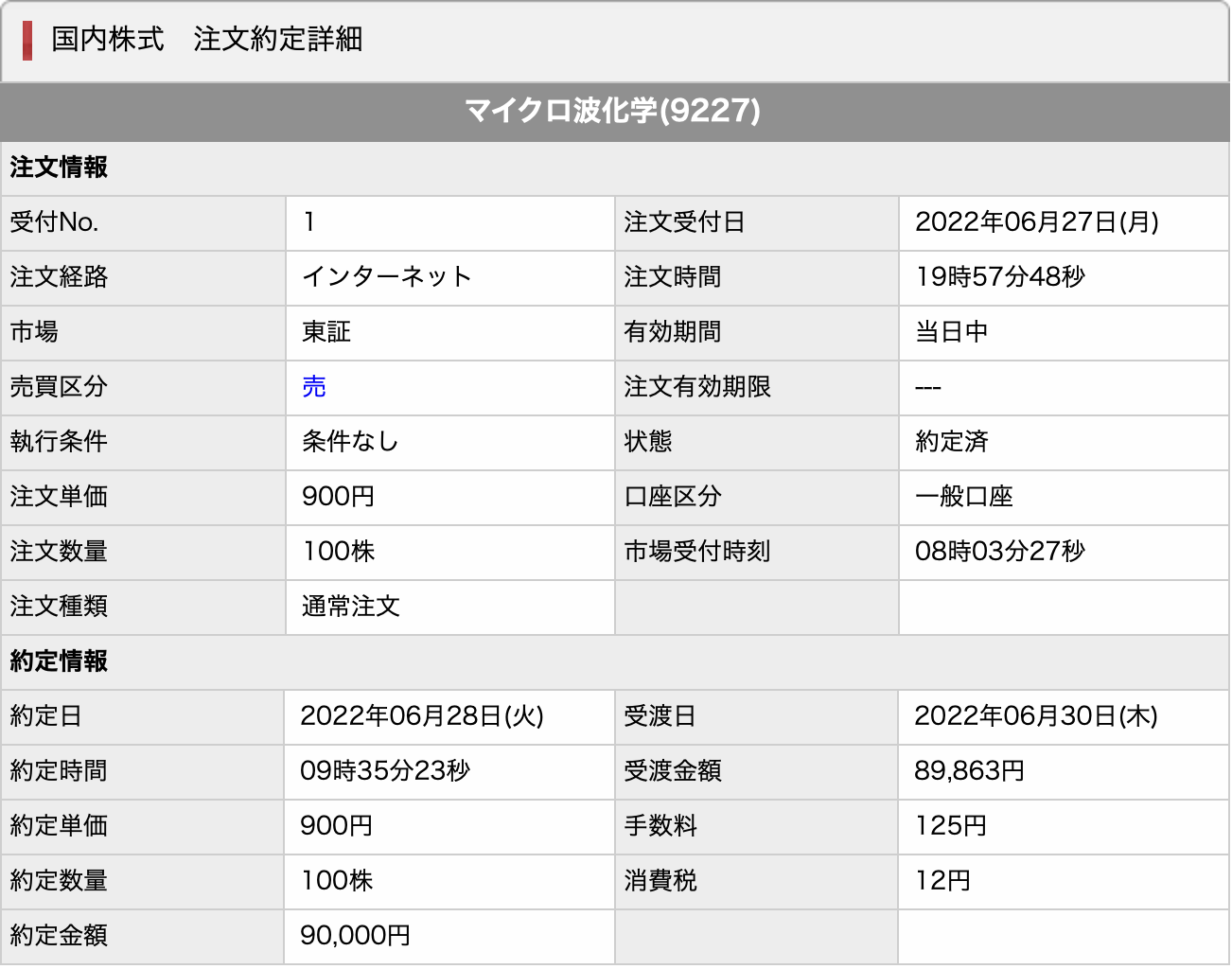Select the receipt number value 1
Screen dimensions: 1232x969
[x=309, y=222]
